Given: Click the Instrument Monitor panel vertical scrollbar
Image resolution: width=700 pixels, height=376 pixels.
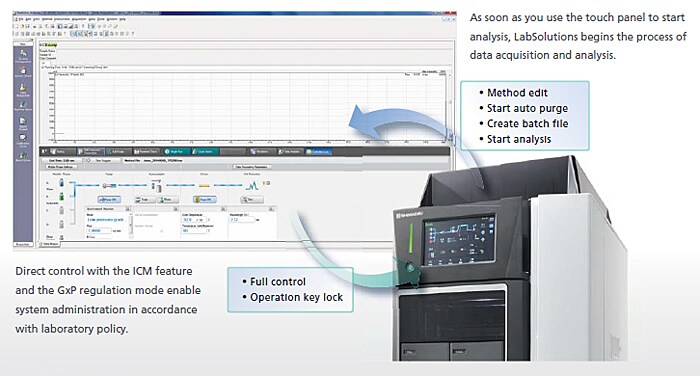Looking at the screenshot, I should 131,223.
